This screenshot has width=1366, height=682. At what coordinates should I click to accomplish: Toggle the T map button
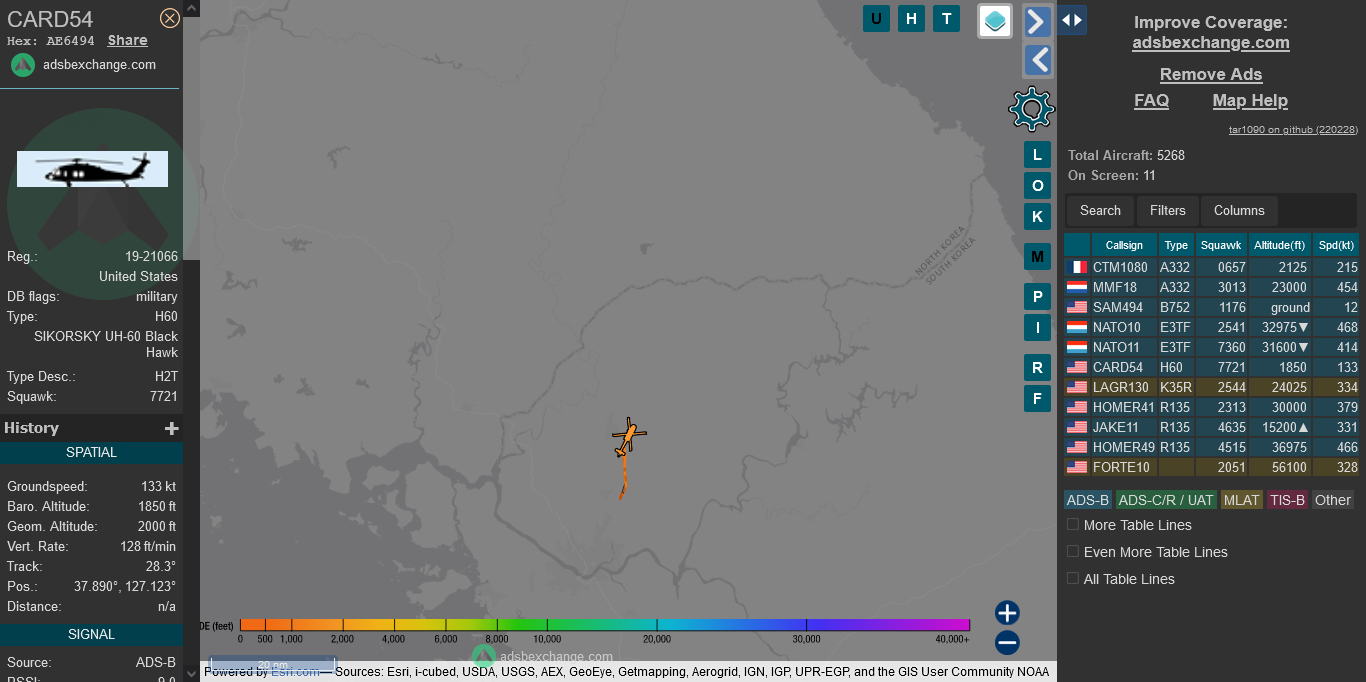[x=946, y=18]
